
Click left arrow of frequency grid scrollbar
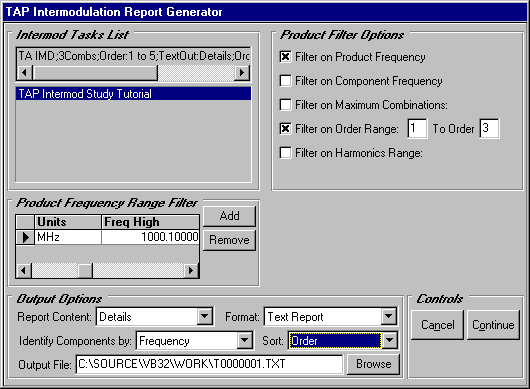[24, 271]
